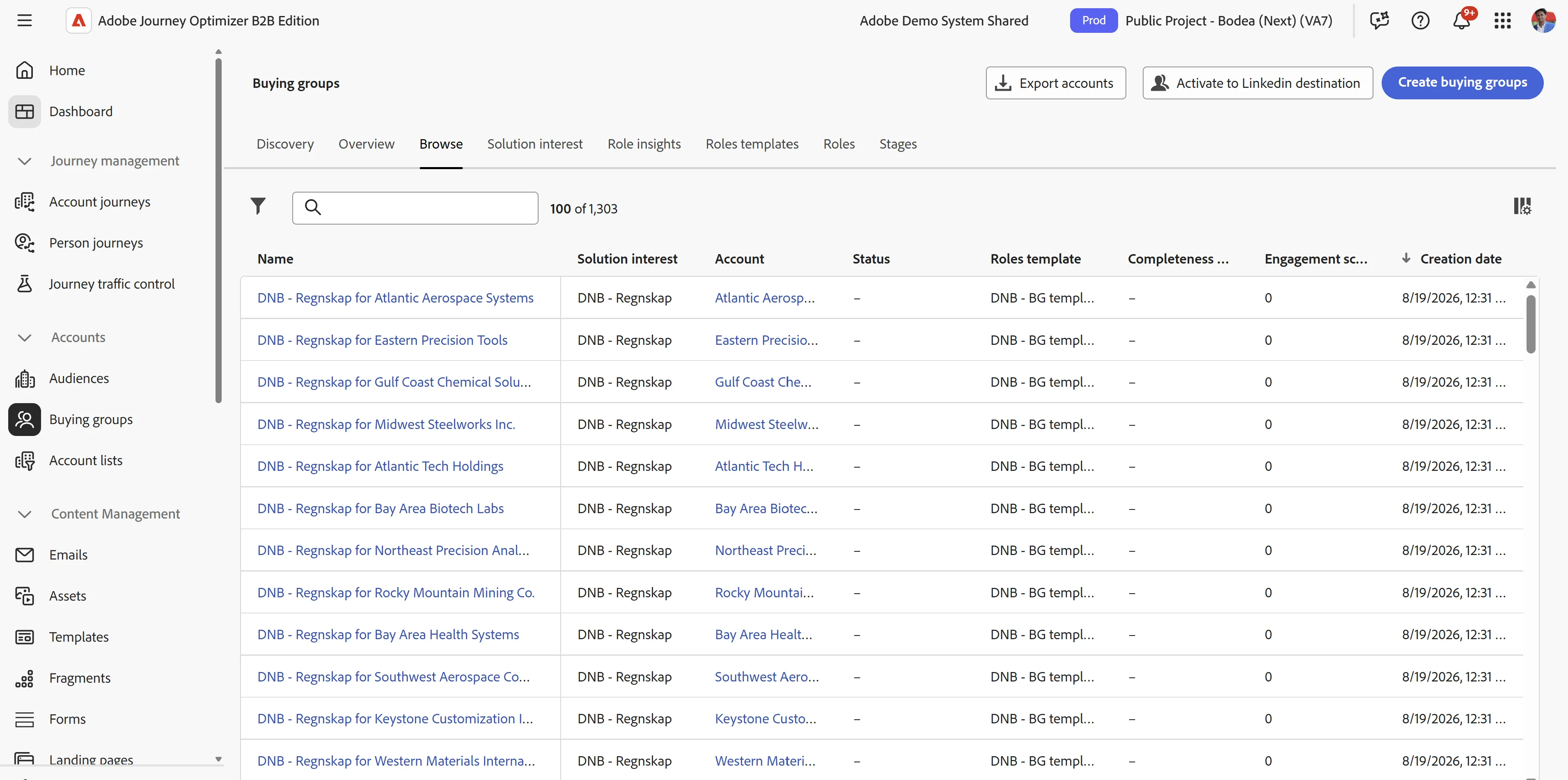The height and width of the screenshot is (780, 1568).
Task: Collapse the Accounts section
Action: click(x=24, y=337)
